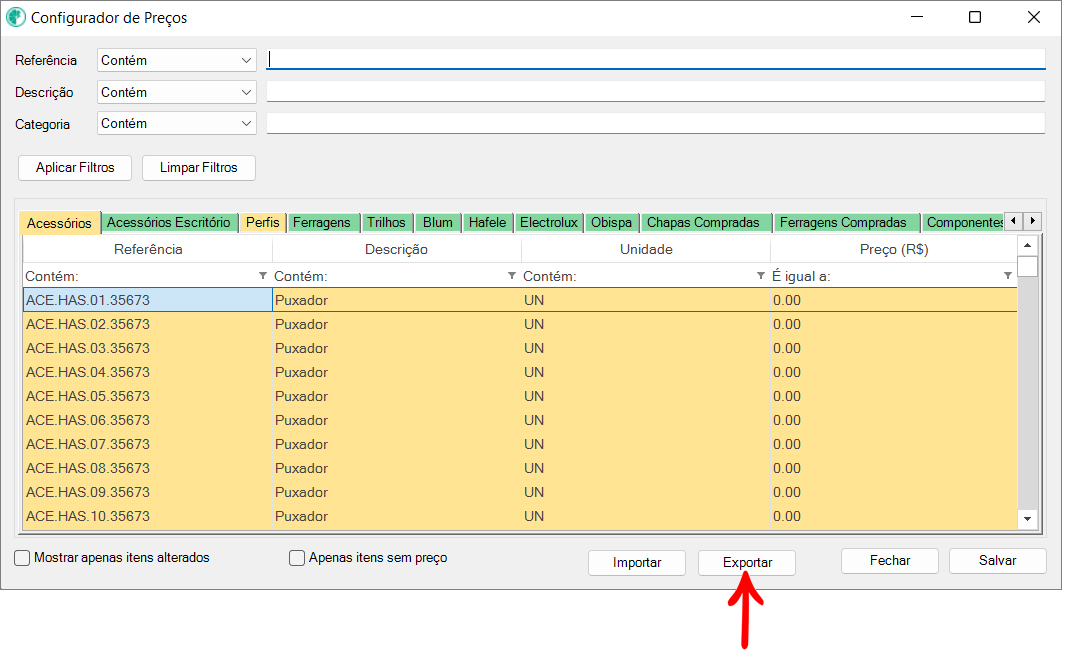Click the filter icon in Descrição column
This screenshot has width=1075, height=657.
(512, 276)
